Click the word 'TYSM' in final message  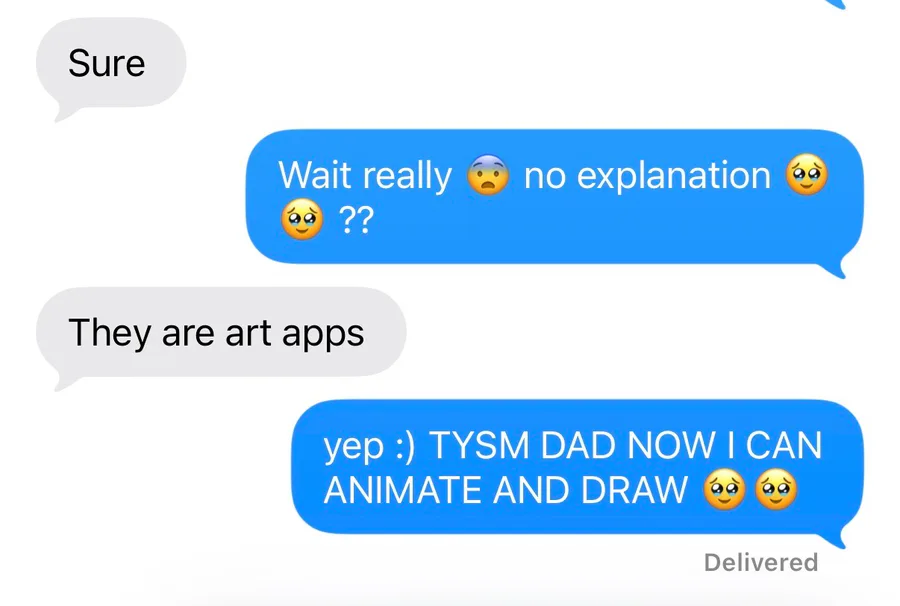click(479, 445)
